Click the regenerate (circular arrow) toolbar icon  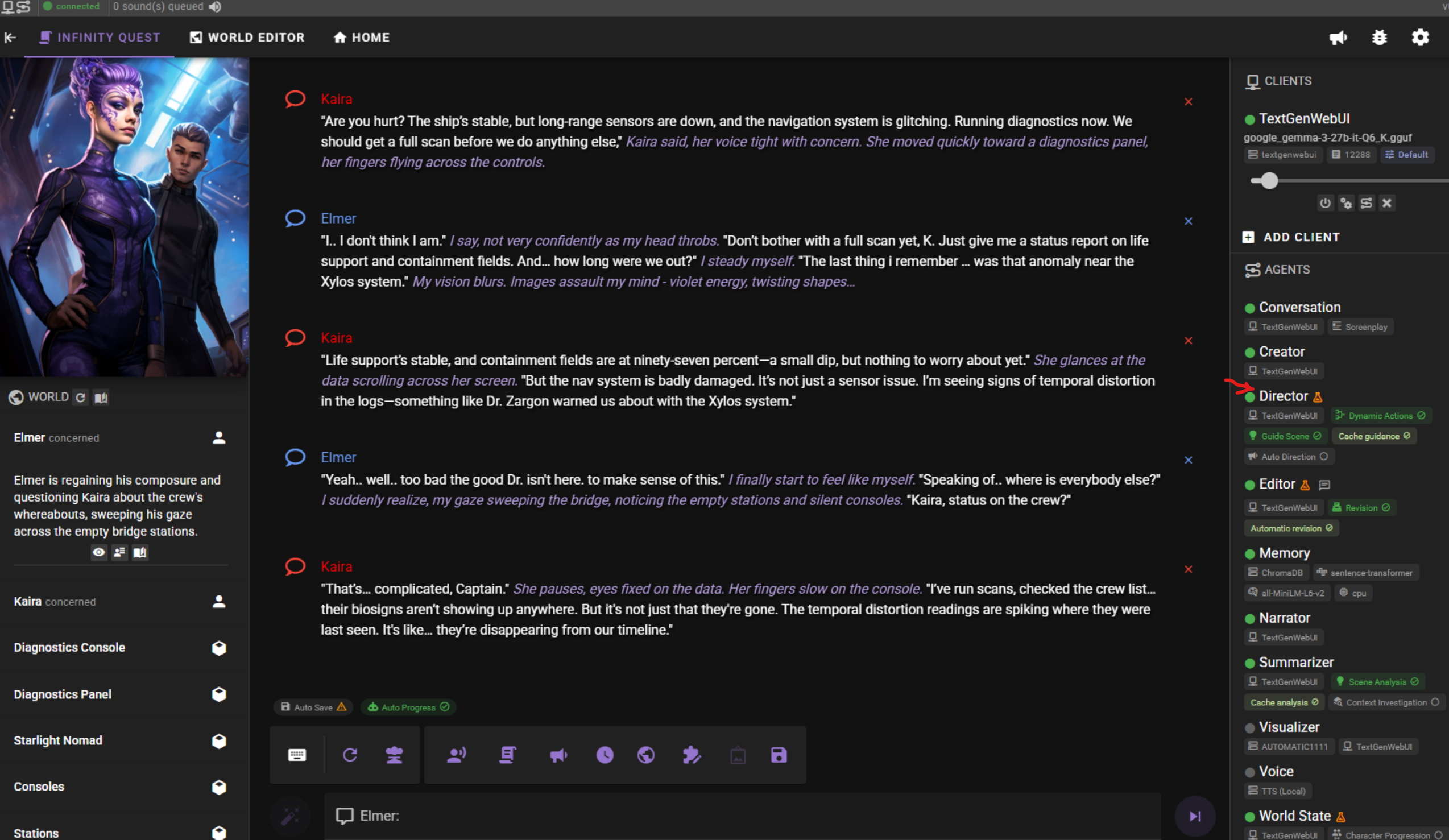click(350, 755)
